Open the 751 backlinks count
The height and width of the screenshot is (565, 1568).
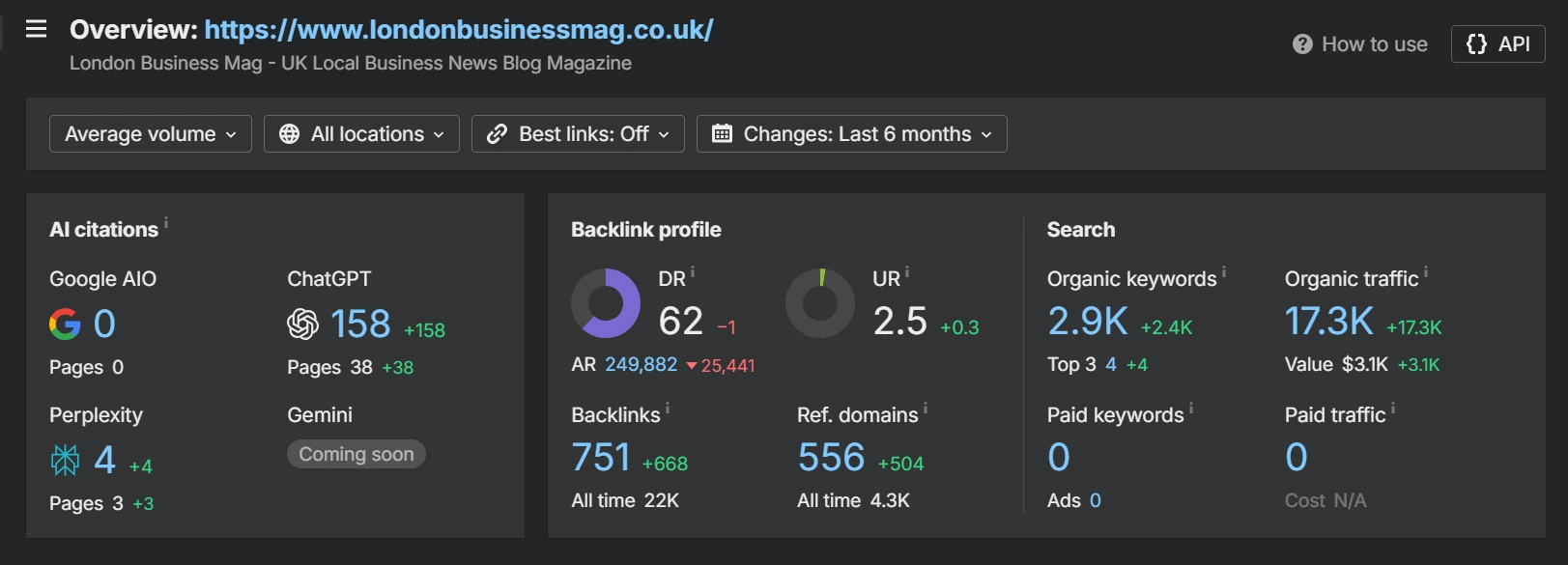(x=601, y=458)
